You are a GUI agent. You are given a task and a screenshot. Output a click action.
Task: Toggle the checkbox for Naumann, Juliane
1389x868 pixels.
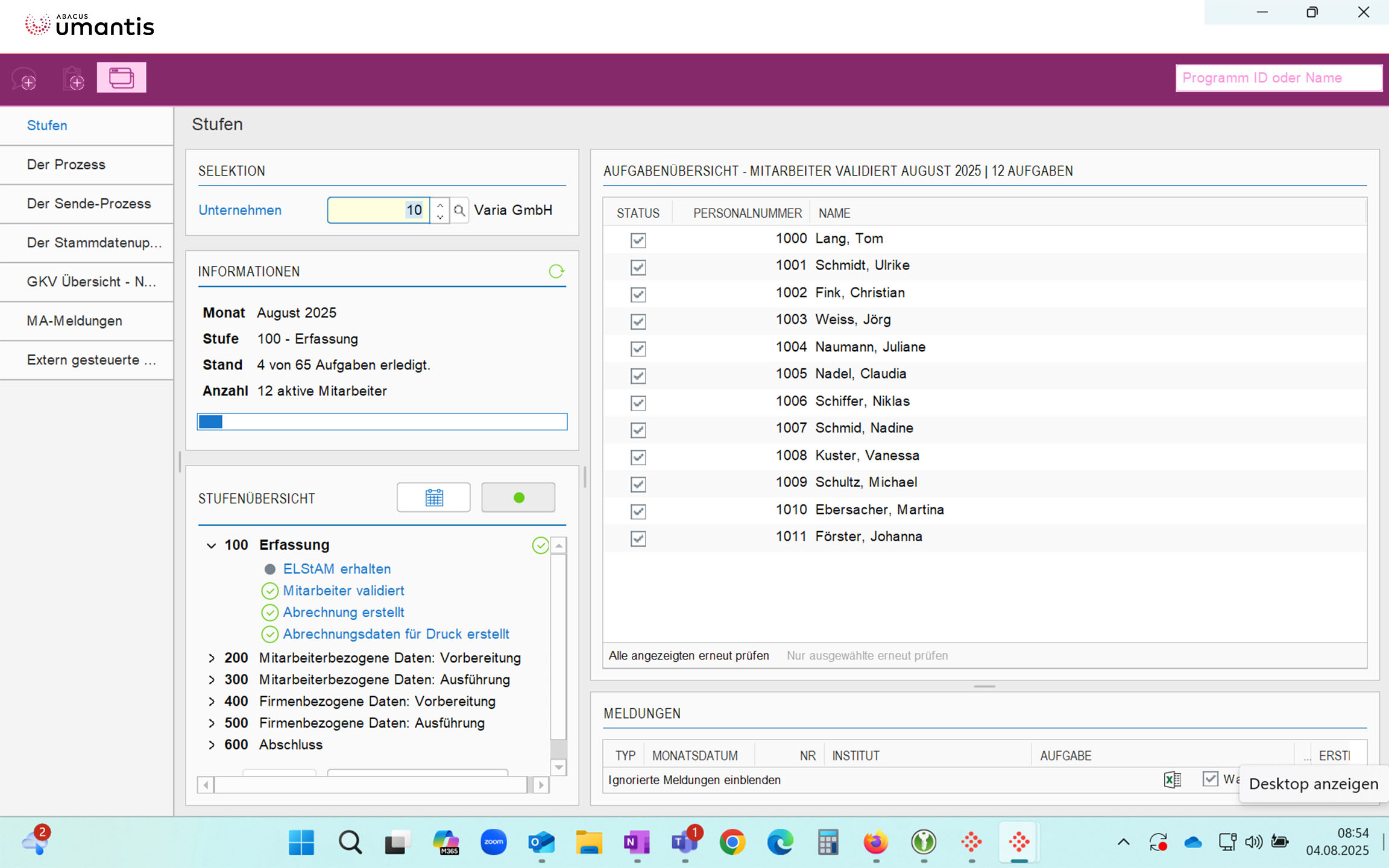point(638,348)
